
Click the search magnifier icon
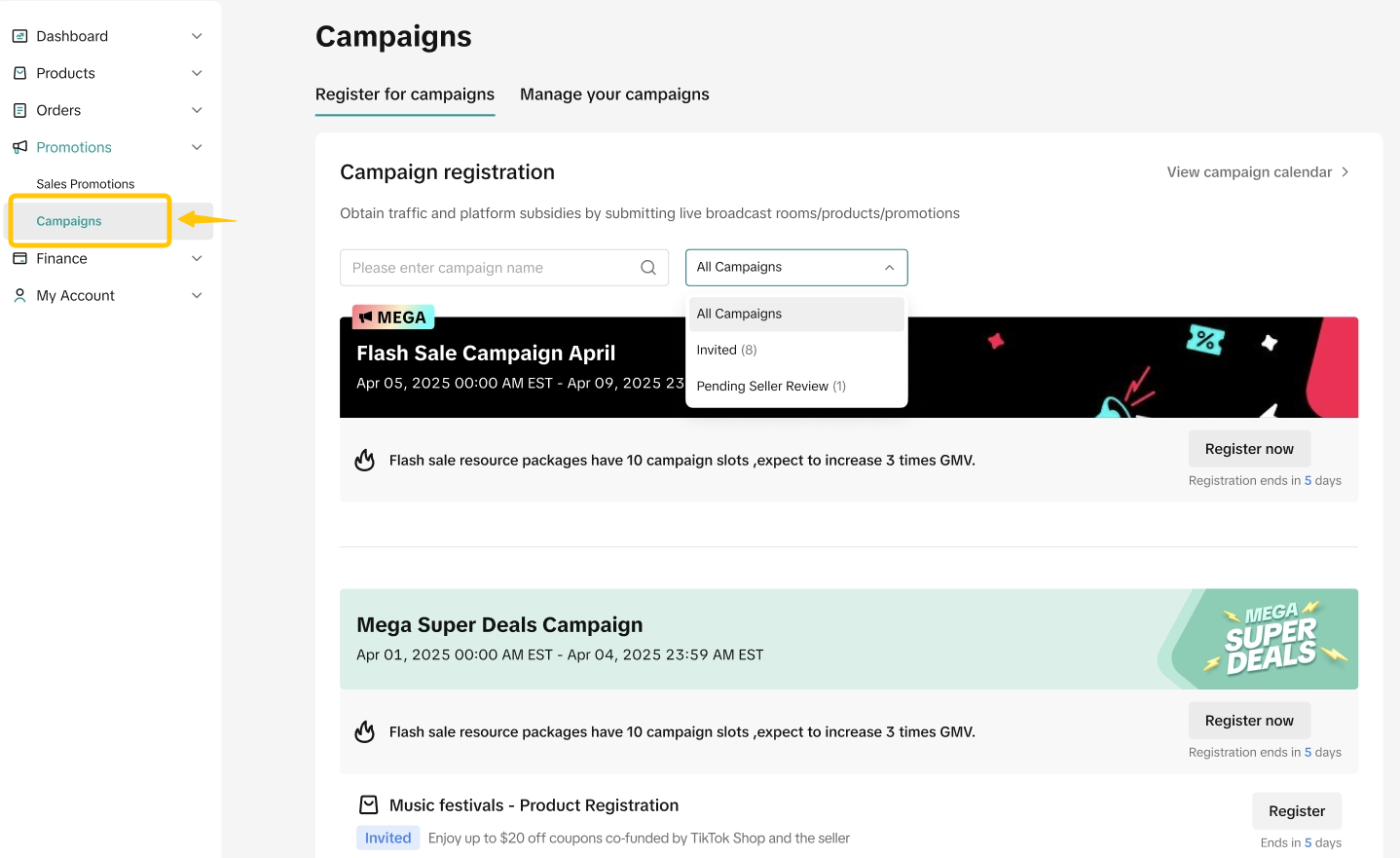[648, 268]
